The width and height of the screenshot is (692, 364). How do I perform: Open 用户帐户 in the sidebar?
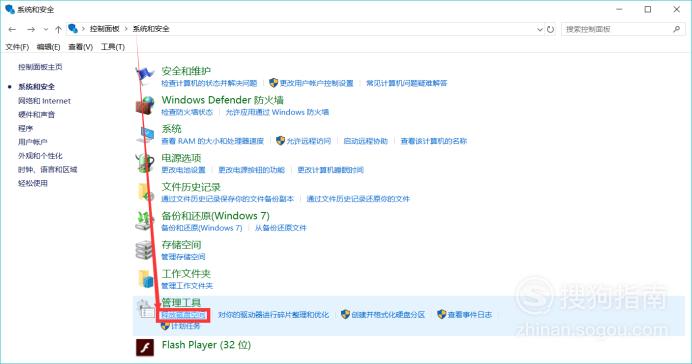coord(33,142)
